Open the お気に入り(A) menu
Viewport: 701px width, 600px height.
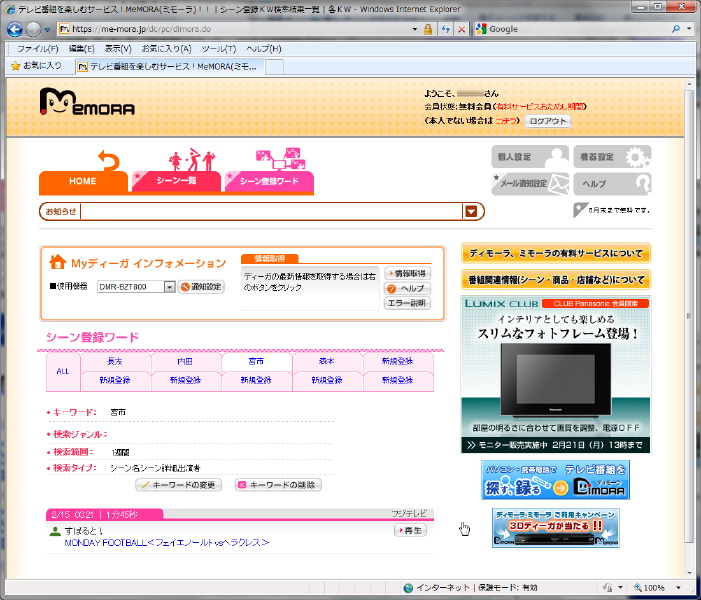(166, 48)
